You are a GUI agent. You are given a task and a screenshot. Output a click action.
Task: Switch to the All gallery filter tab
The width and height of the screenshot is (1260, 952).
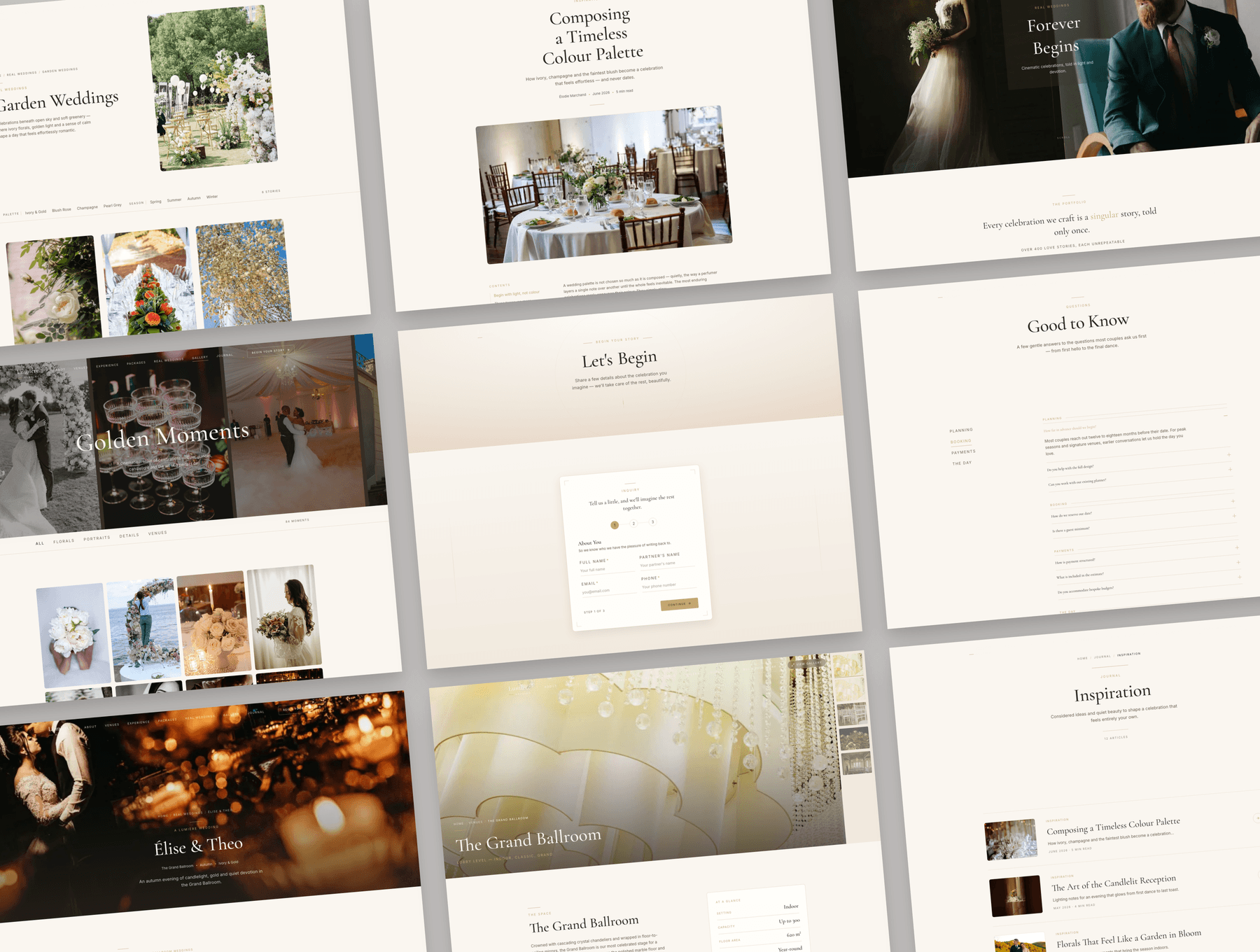pyautogui.click(x=40, y=543)
